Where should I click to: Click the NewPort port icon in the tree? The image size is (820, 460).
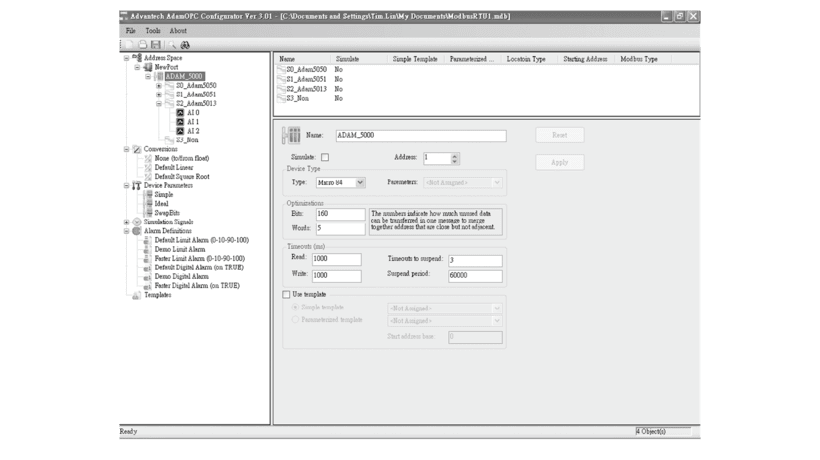click(148, 67)
